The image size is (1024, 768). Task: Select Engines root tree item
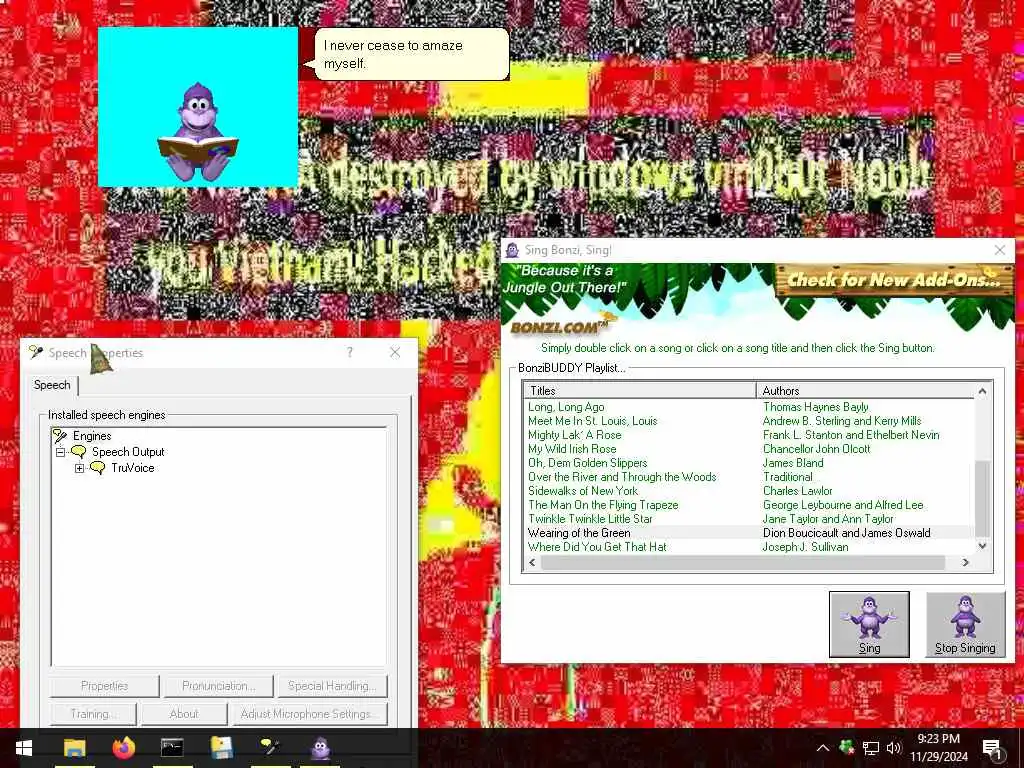pyautogui.click(x=91, y=436)
